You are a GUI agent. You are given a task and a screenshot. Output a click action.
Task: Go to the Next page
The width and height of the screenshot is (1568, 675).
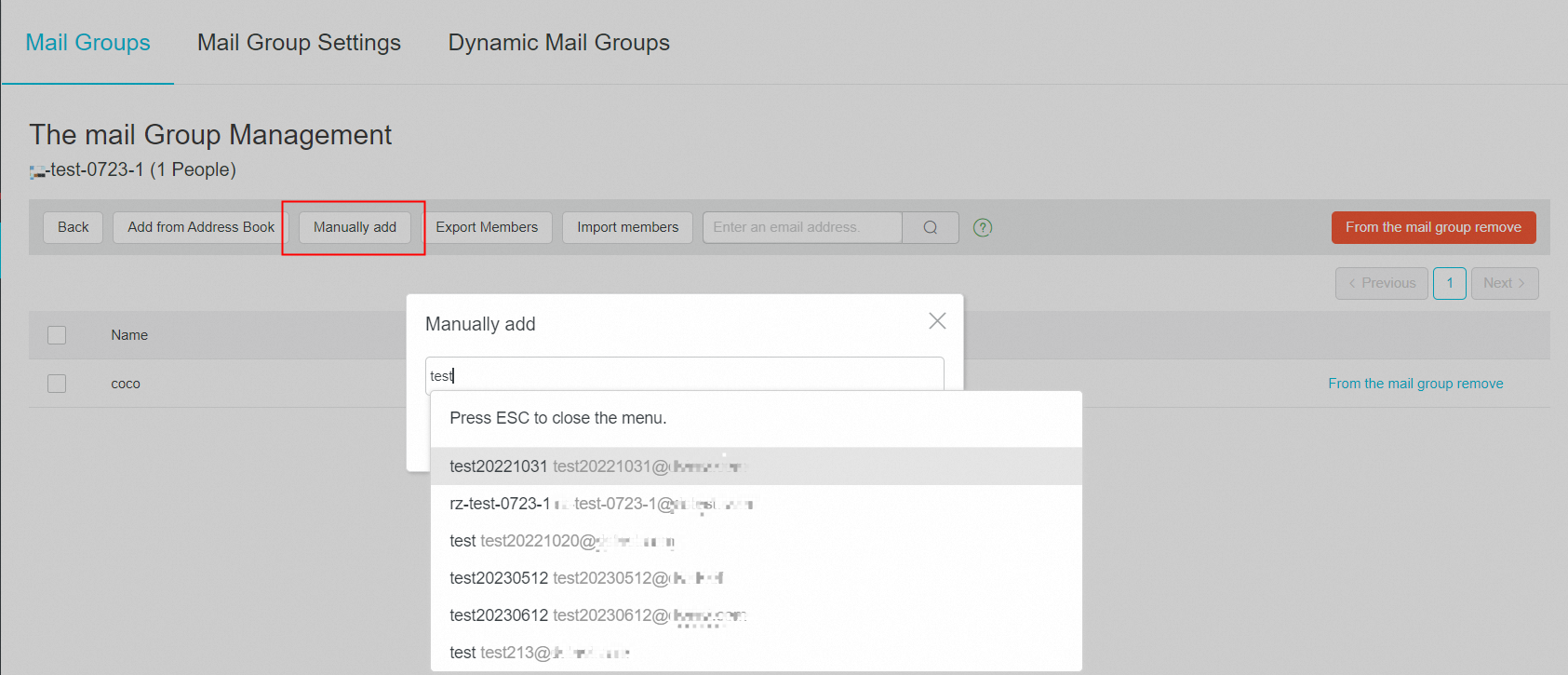[1505, 283]
